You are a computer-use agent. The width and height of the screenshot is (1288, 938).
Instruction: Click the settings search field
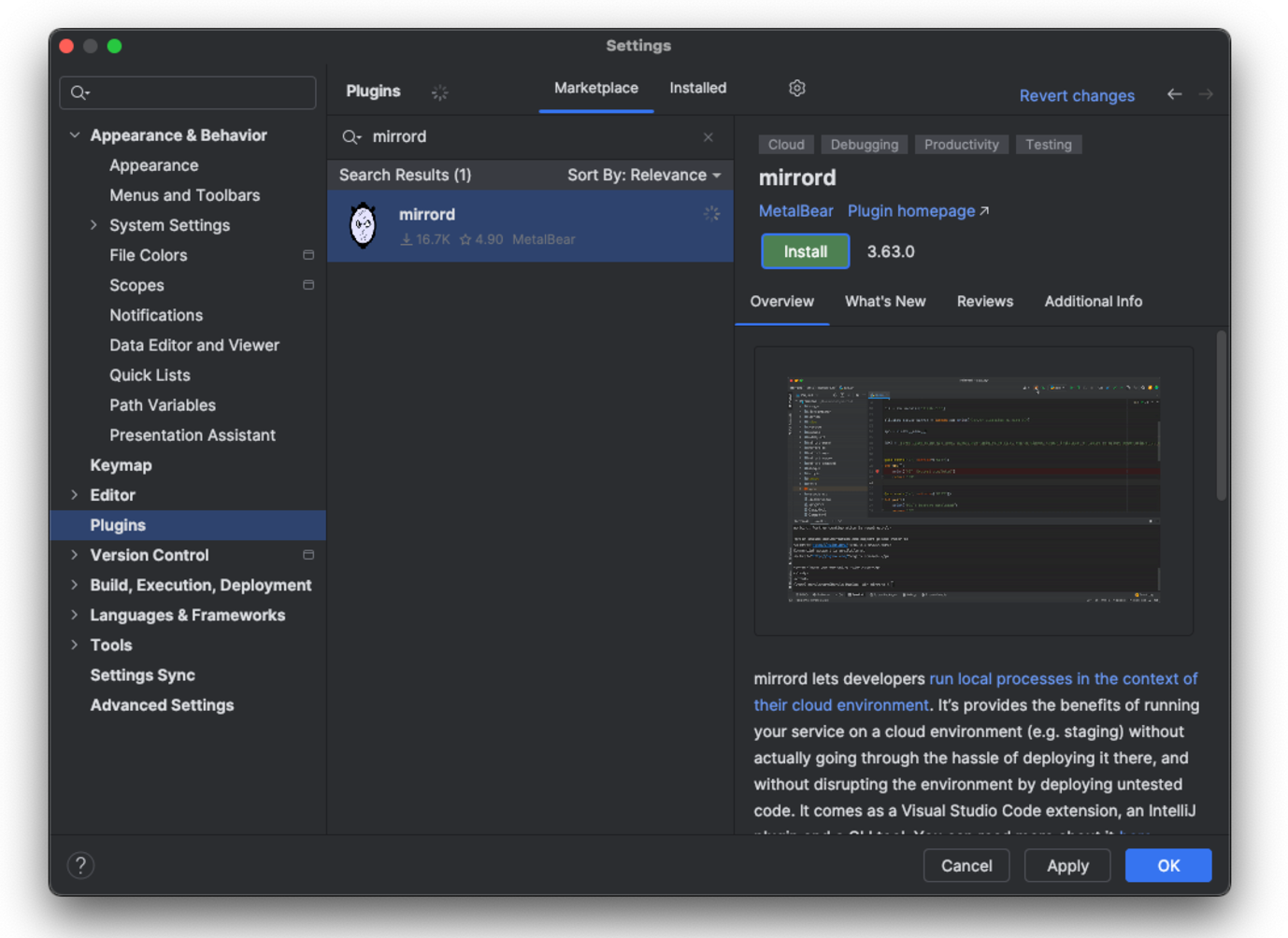click(x=196, y=92)
